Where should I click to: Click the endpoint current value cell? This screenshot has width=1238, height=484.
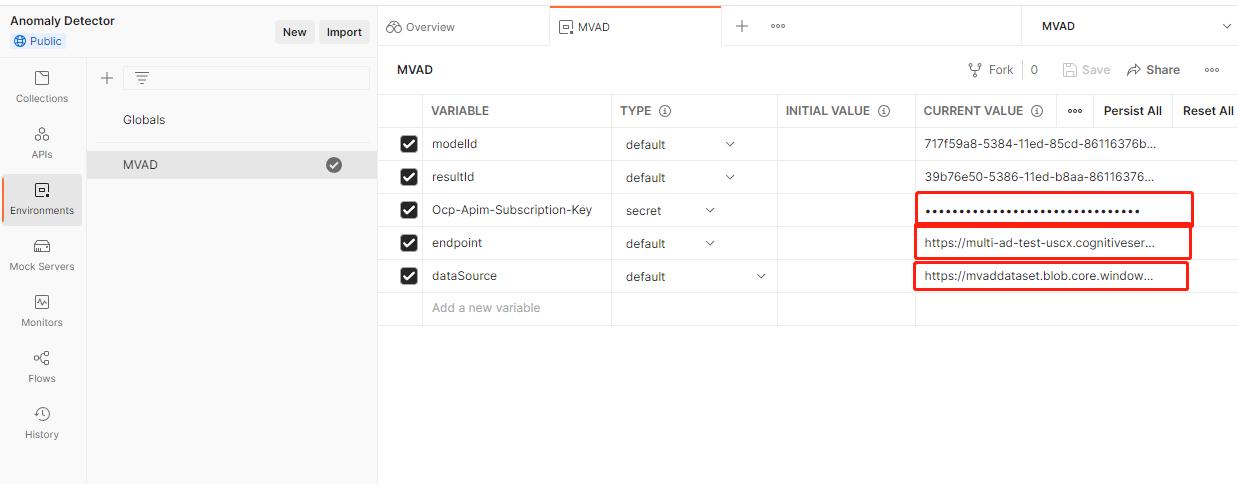point(1052,243)
